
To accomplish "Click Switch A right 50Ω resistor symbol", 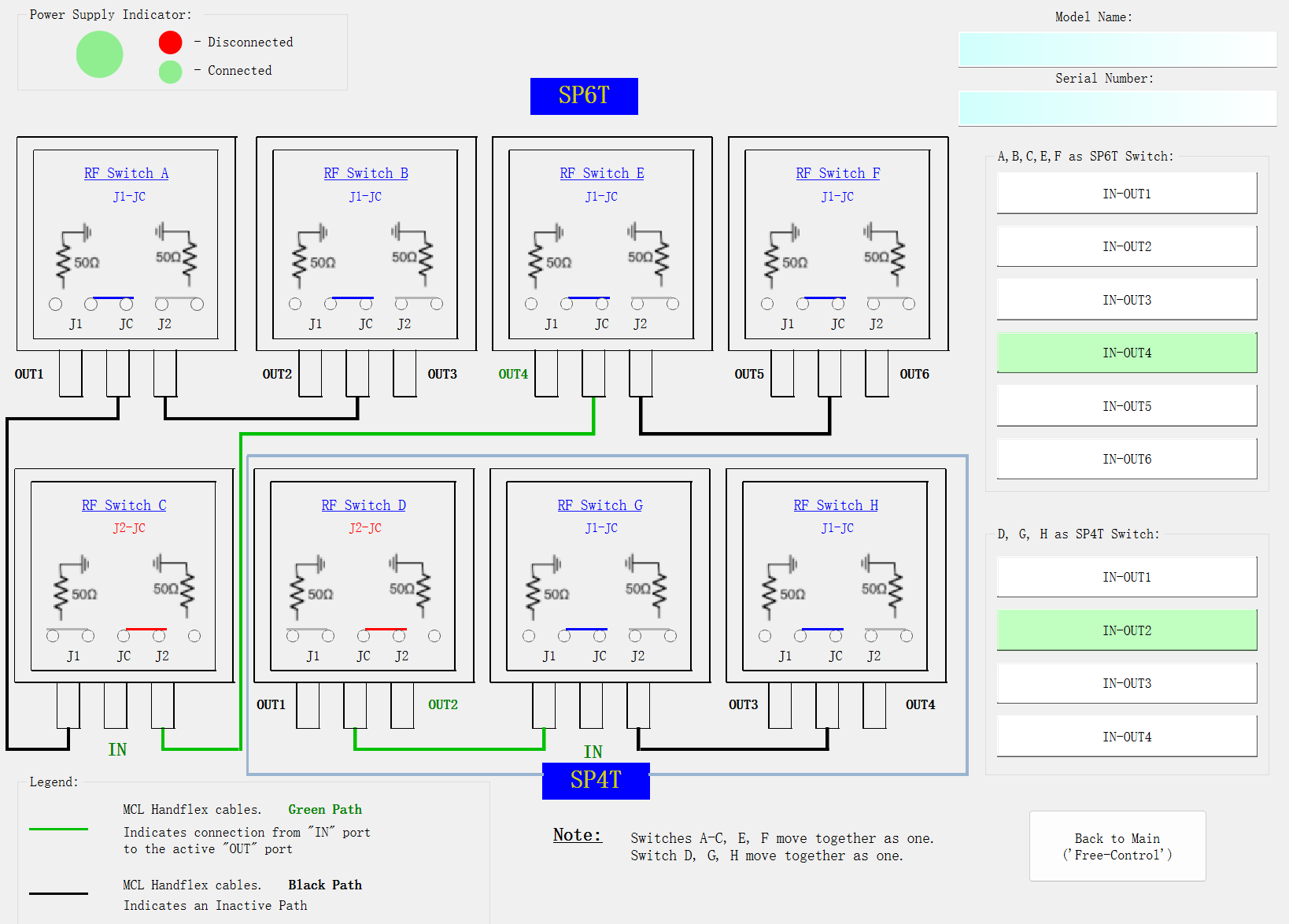I will [176, 253].
